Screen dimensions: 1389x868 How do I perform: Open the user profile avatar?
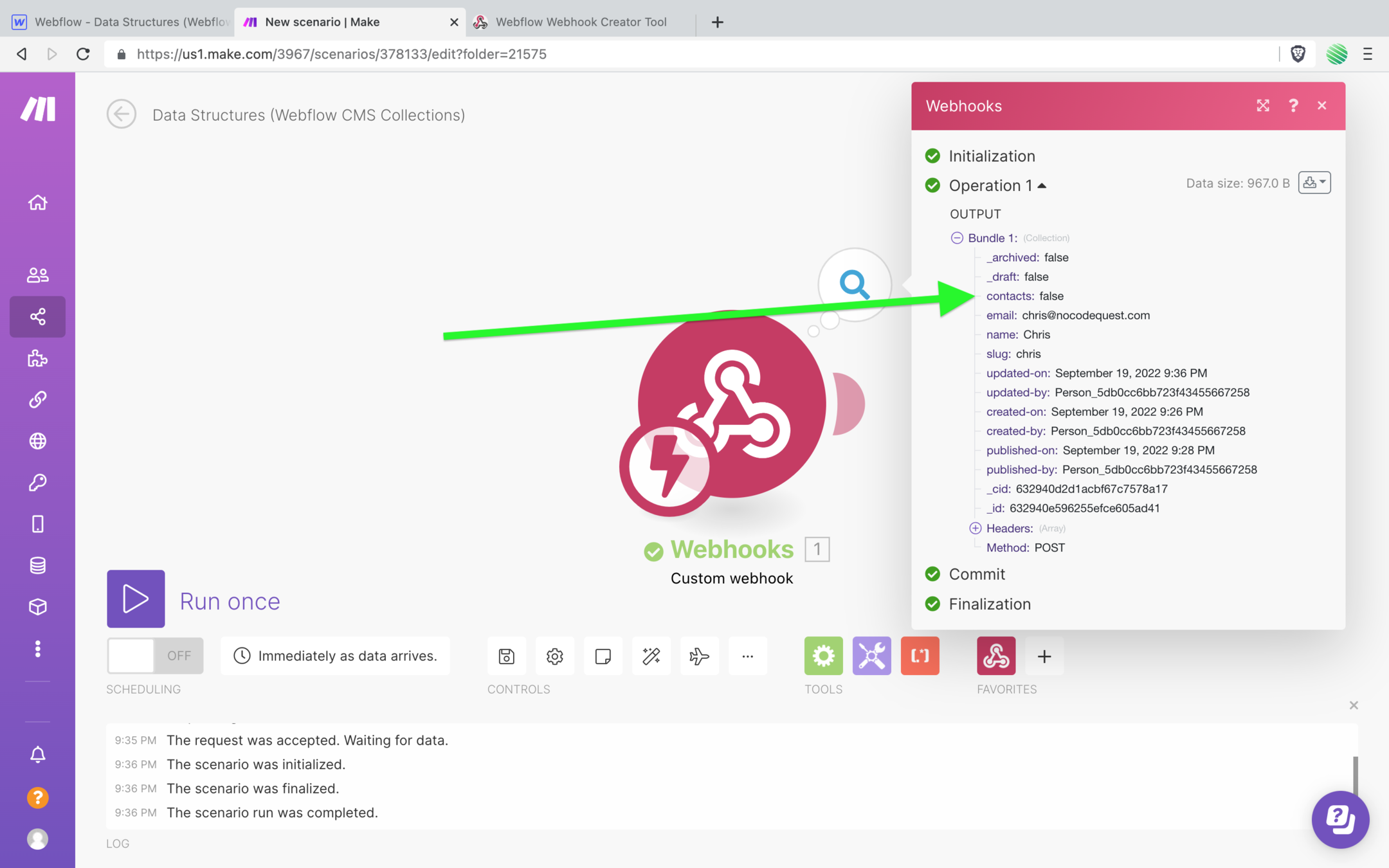pos(37,839)
